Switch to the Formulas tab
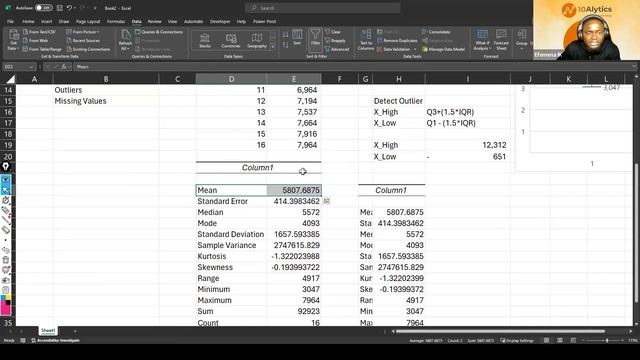The height and width of the screenshot is (360, 640). [116, 22]
